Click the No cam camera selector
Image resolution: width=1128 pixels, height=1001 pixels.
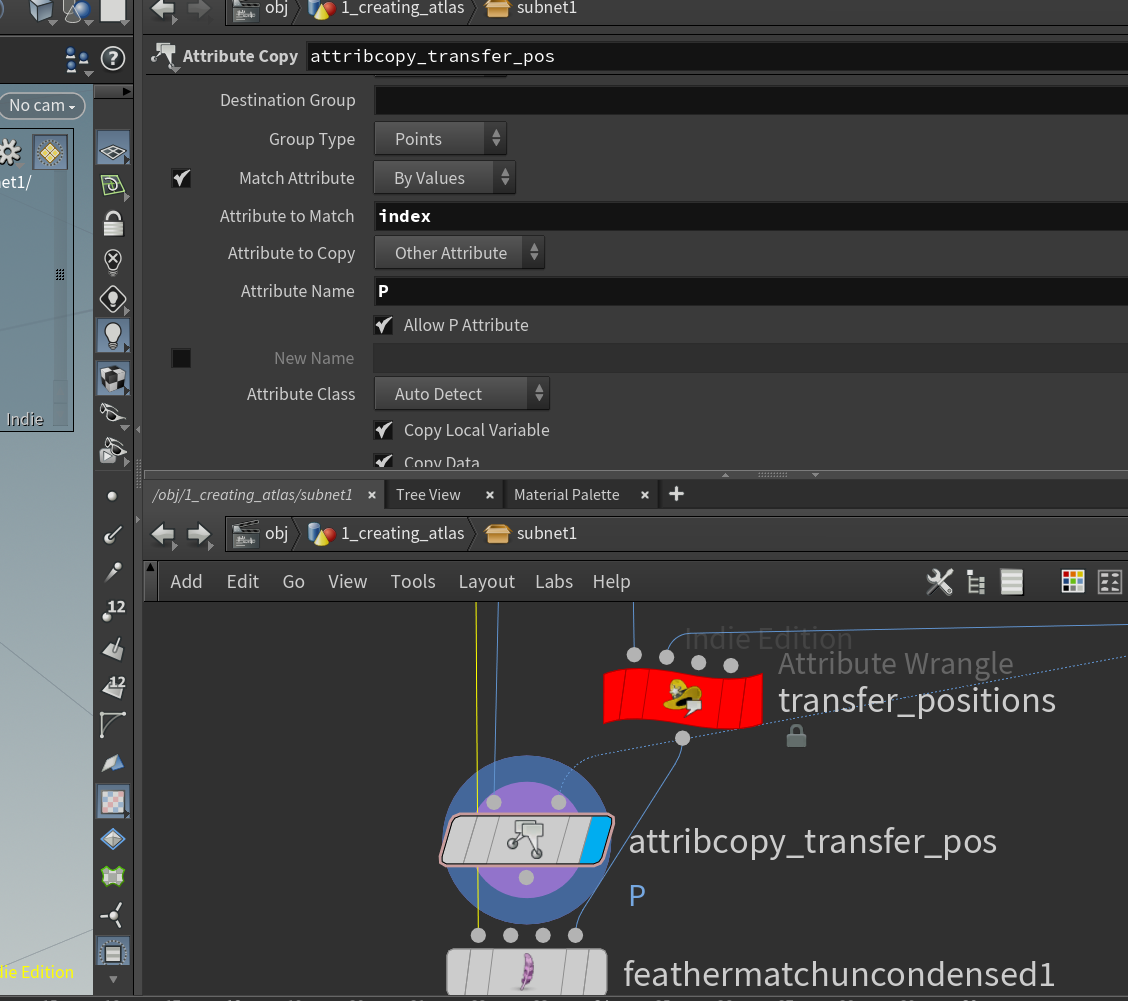pos(40,105)
